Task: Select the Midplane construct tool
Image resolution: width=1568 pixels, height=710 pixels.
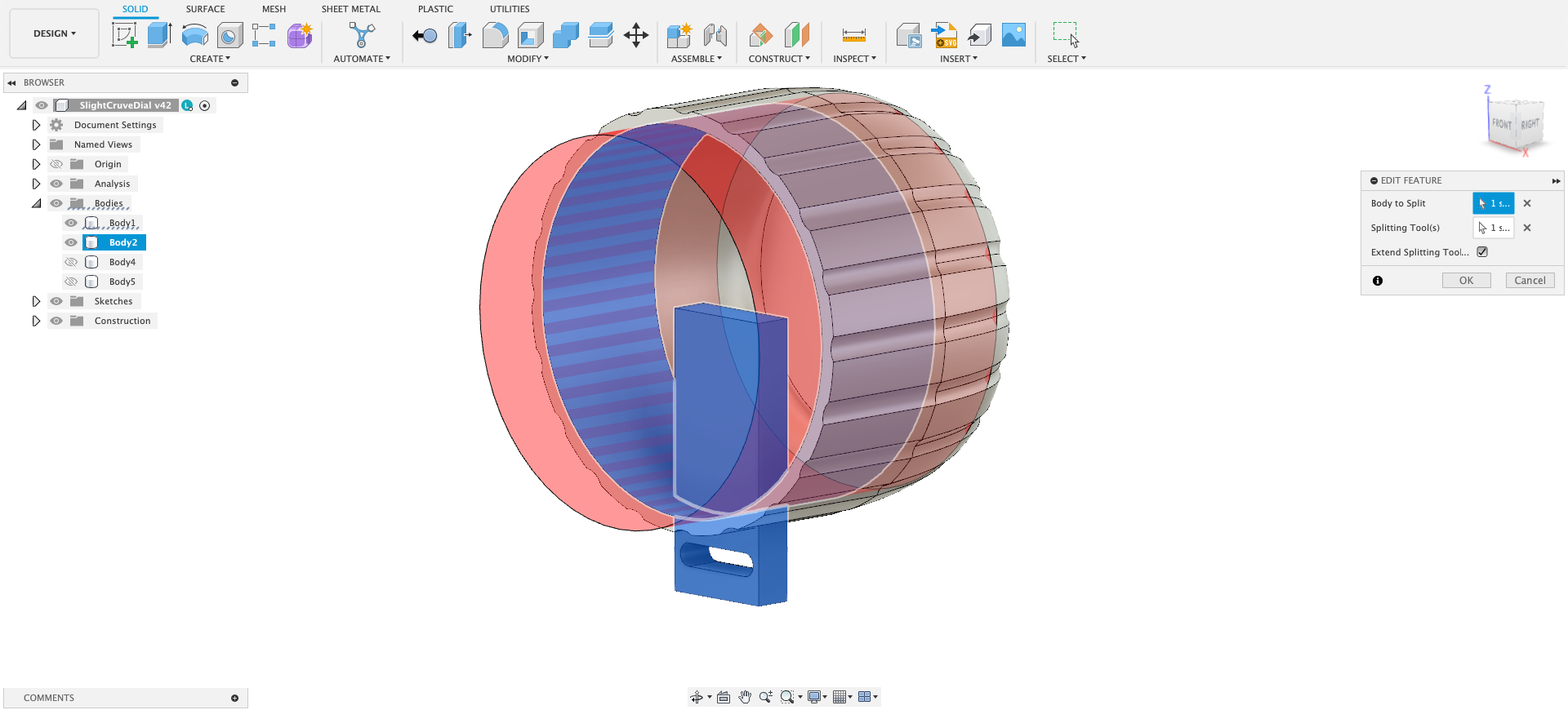Action: pyautogui.click(x=796, y=35)
